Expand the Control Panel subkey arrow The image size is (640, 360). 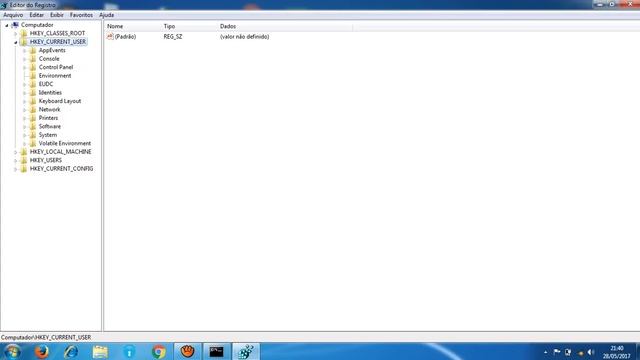click(x=24, y=67)
